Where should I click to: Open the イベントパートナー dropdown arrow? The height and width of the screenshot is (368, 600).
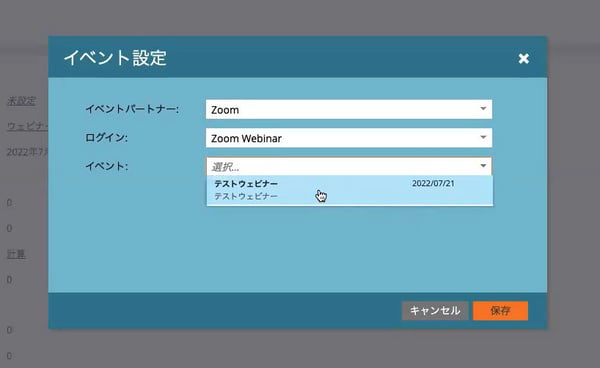click(483, 109)
